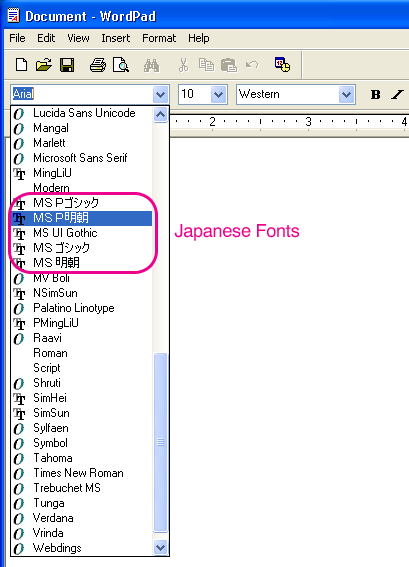The width and height of the screenshot is (409, 567).
Task: Select Vrinda font from list
Action: [82, 533]
